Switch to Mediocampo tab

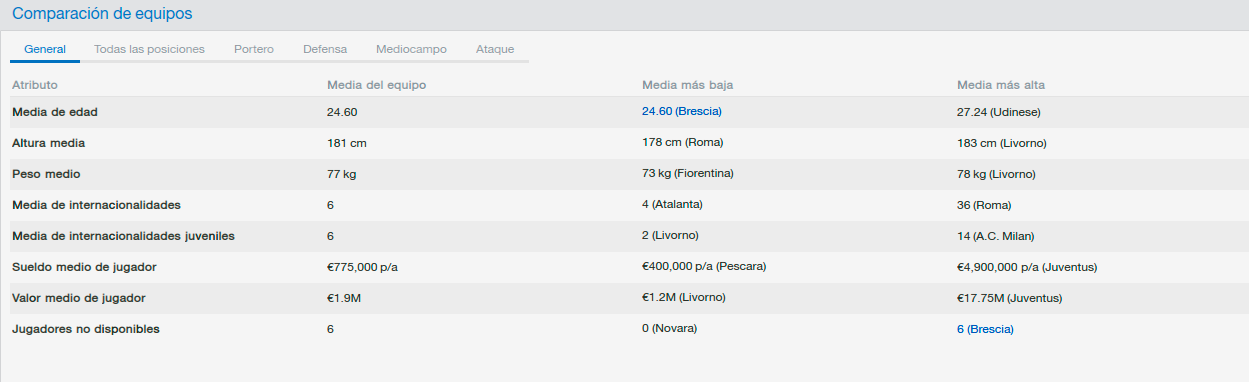tap(411, 49)
